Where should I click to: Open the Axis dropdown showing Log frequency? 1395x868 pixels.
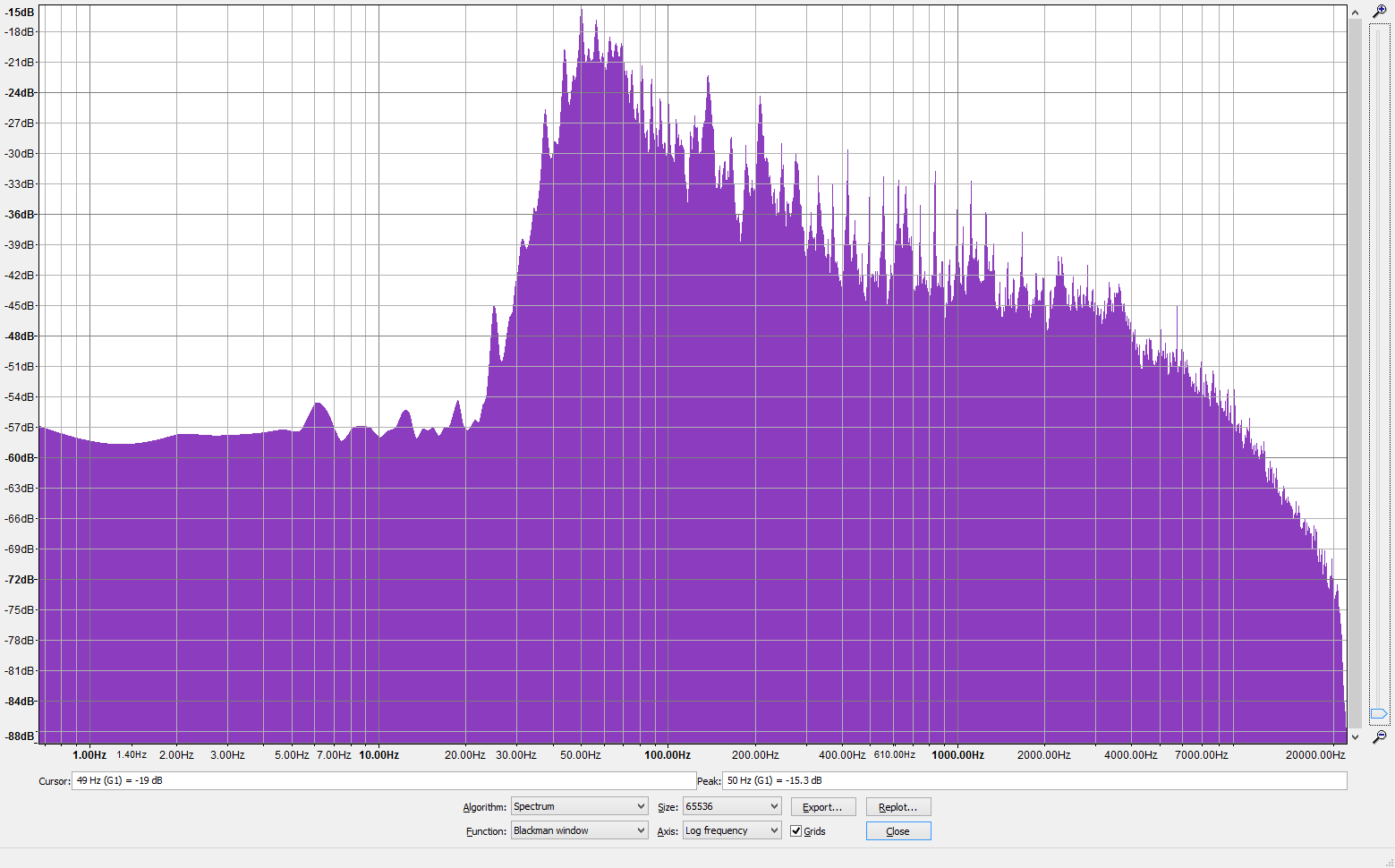(x=732, y=830)
